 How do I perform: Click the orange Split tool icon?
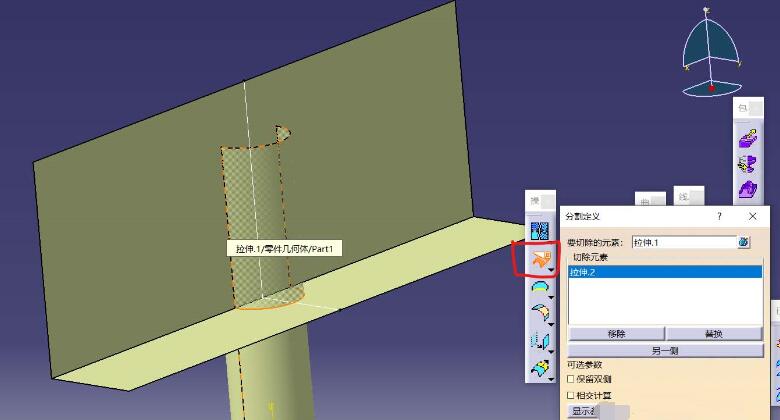540,259
